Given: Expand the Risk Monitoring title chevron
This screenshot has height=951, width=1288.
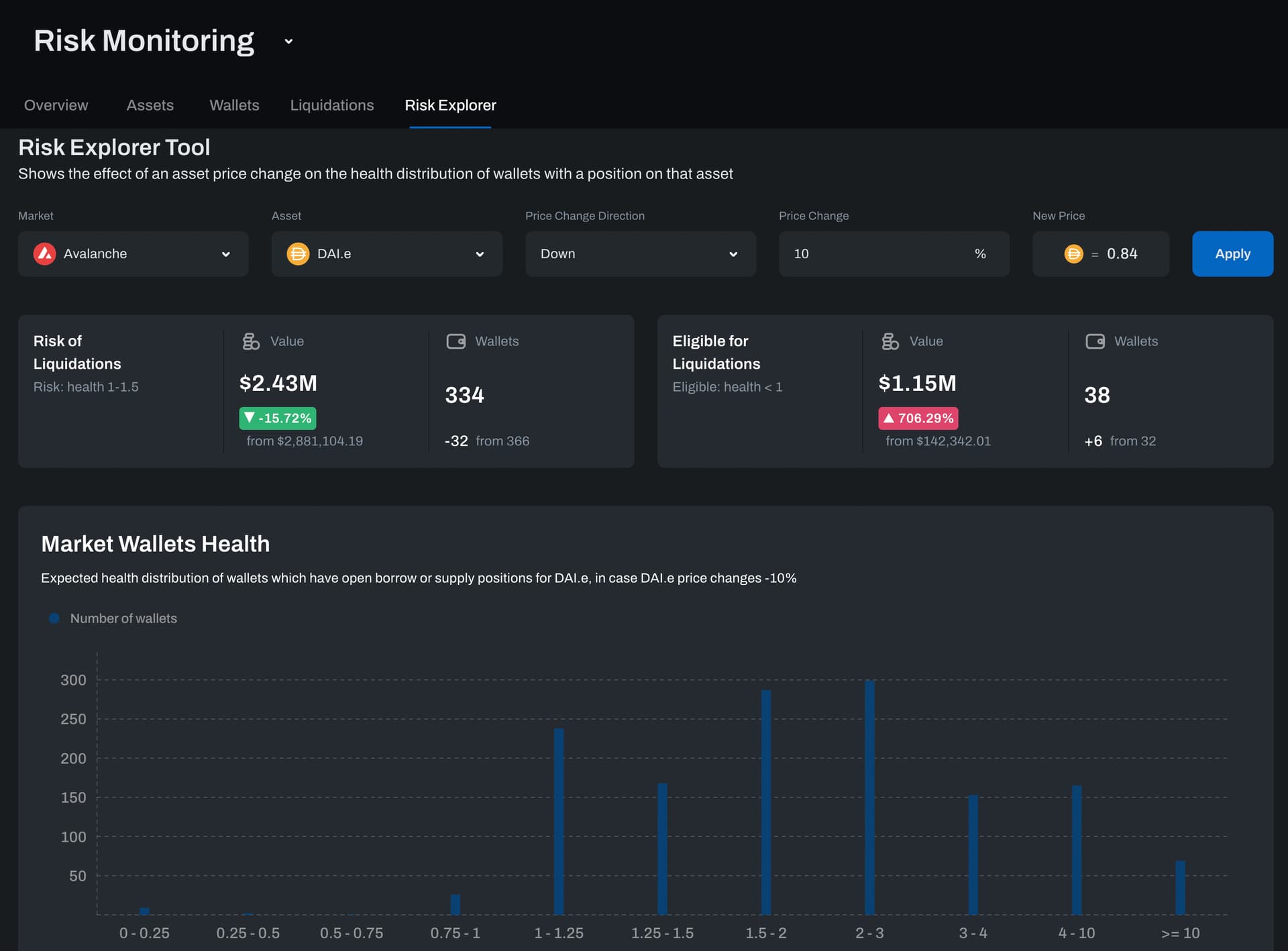Looking at the screenshot, I should click(x=288, y=42).
